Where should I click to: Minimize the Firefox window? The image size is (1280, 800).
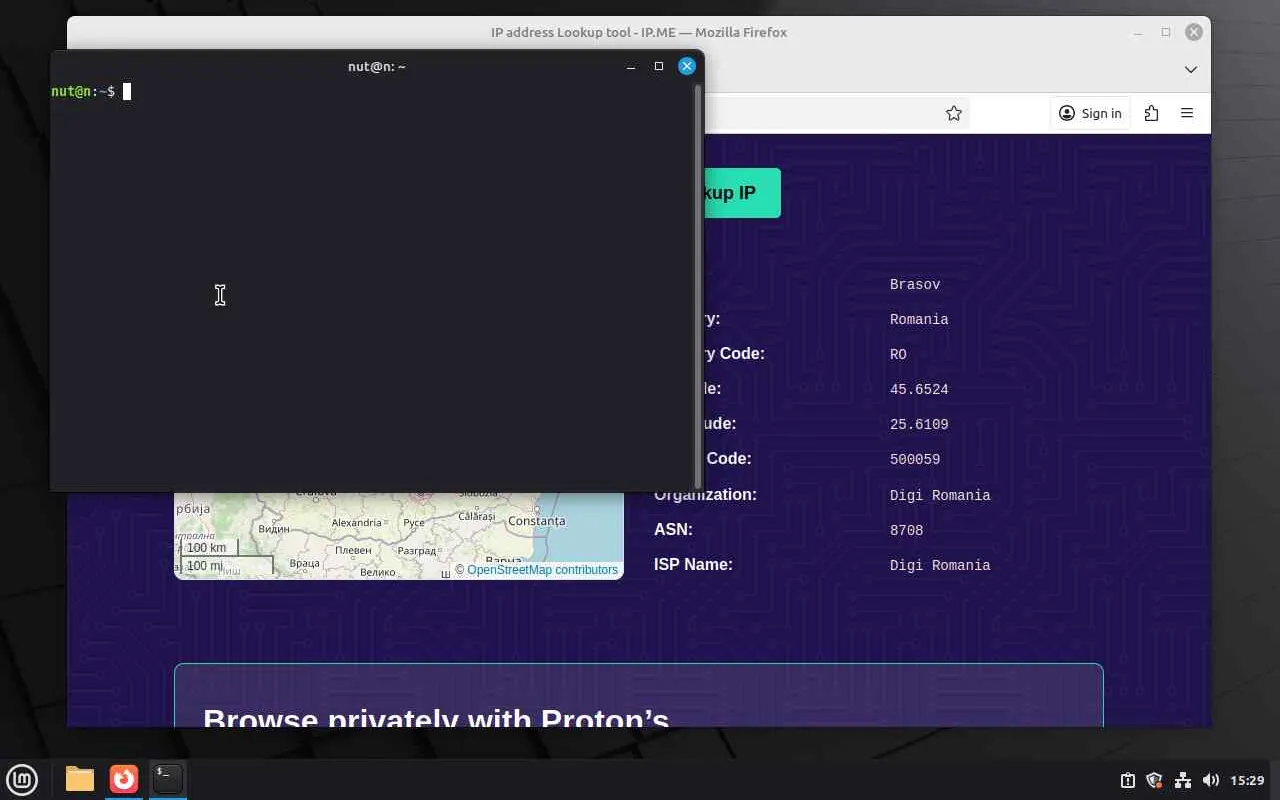(x=1138, y=32)
